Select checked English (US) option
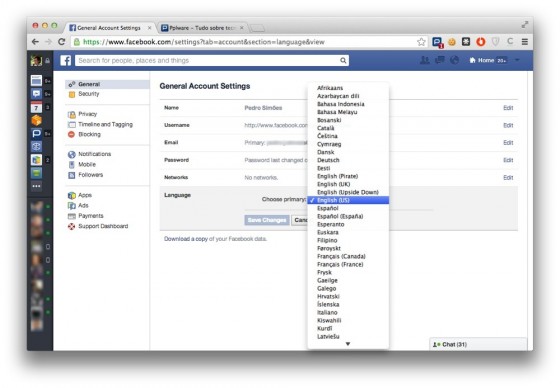 [x=348, y=200]
